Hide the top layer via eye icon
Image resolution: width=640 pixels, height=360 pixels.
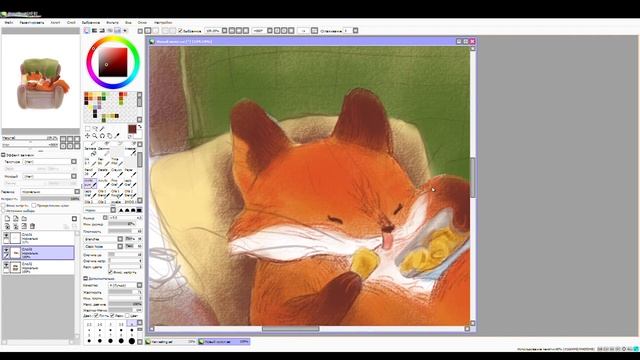click(6, 236)
